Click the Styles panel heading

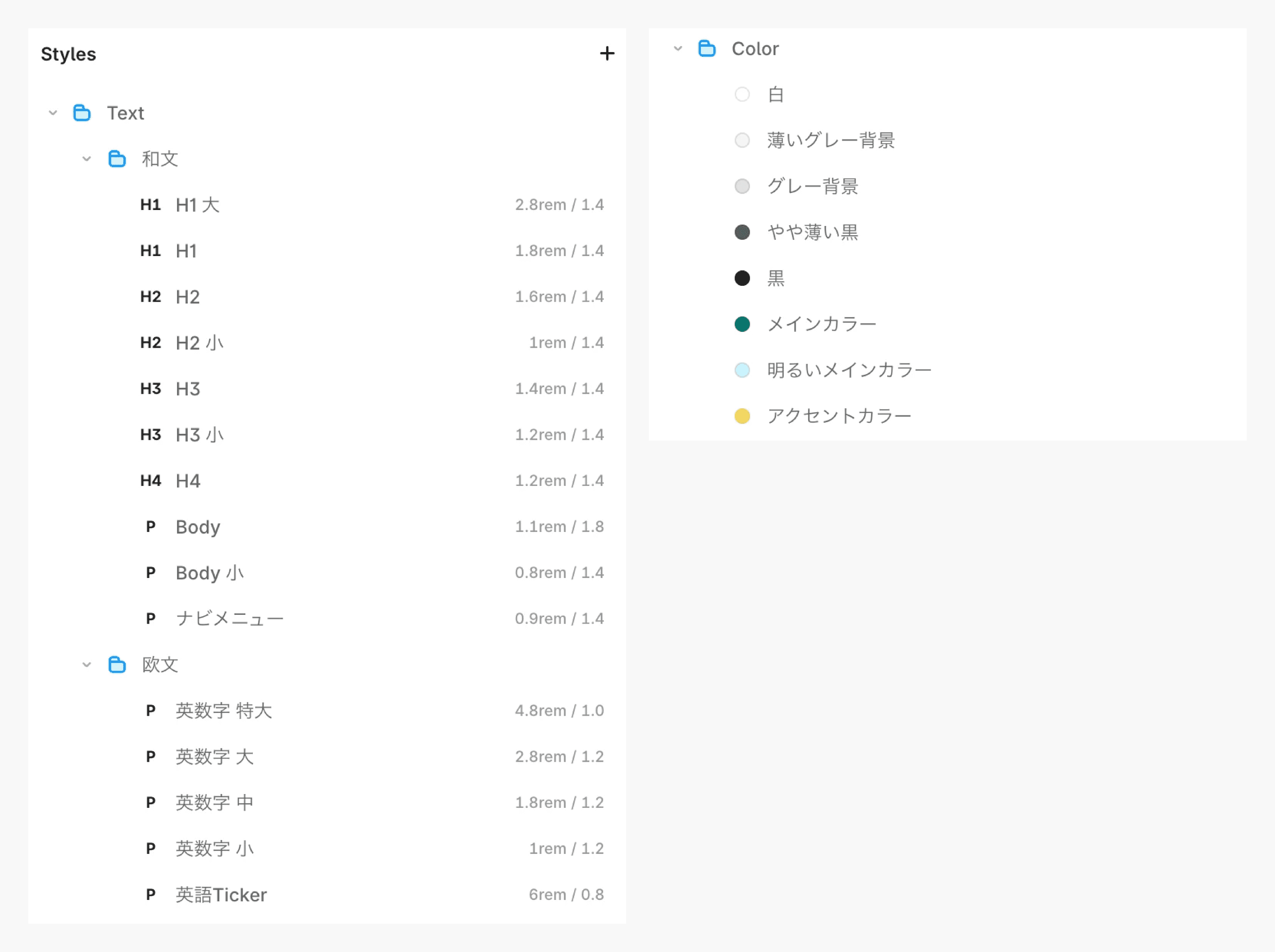coord(69,54)
